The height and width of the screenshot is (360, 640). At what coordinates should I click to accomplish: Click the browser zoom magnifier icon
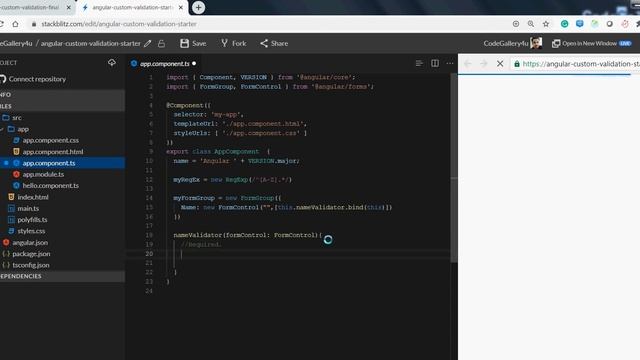531,24
